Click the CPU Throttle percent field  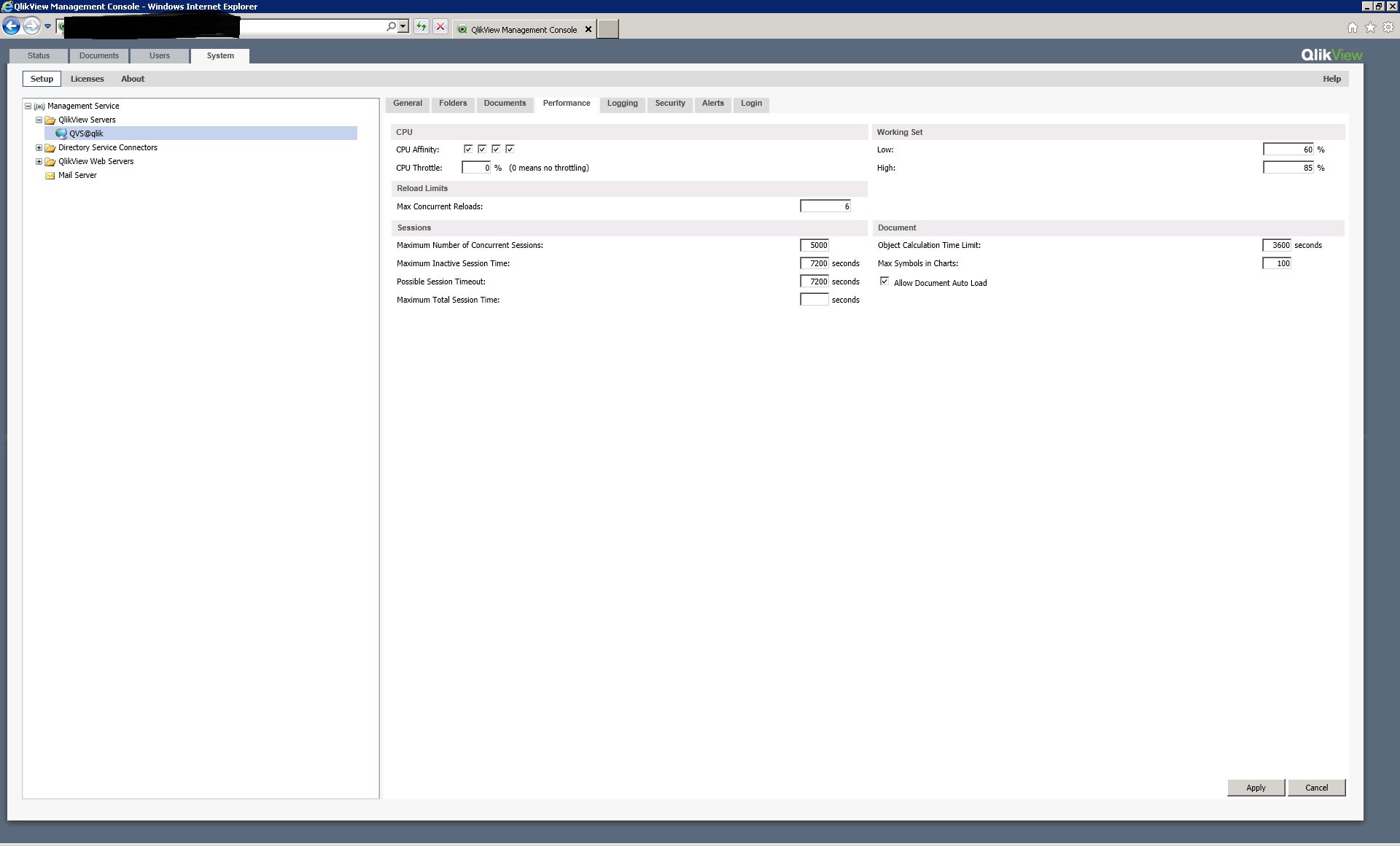476,168
